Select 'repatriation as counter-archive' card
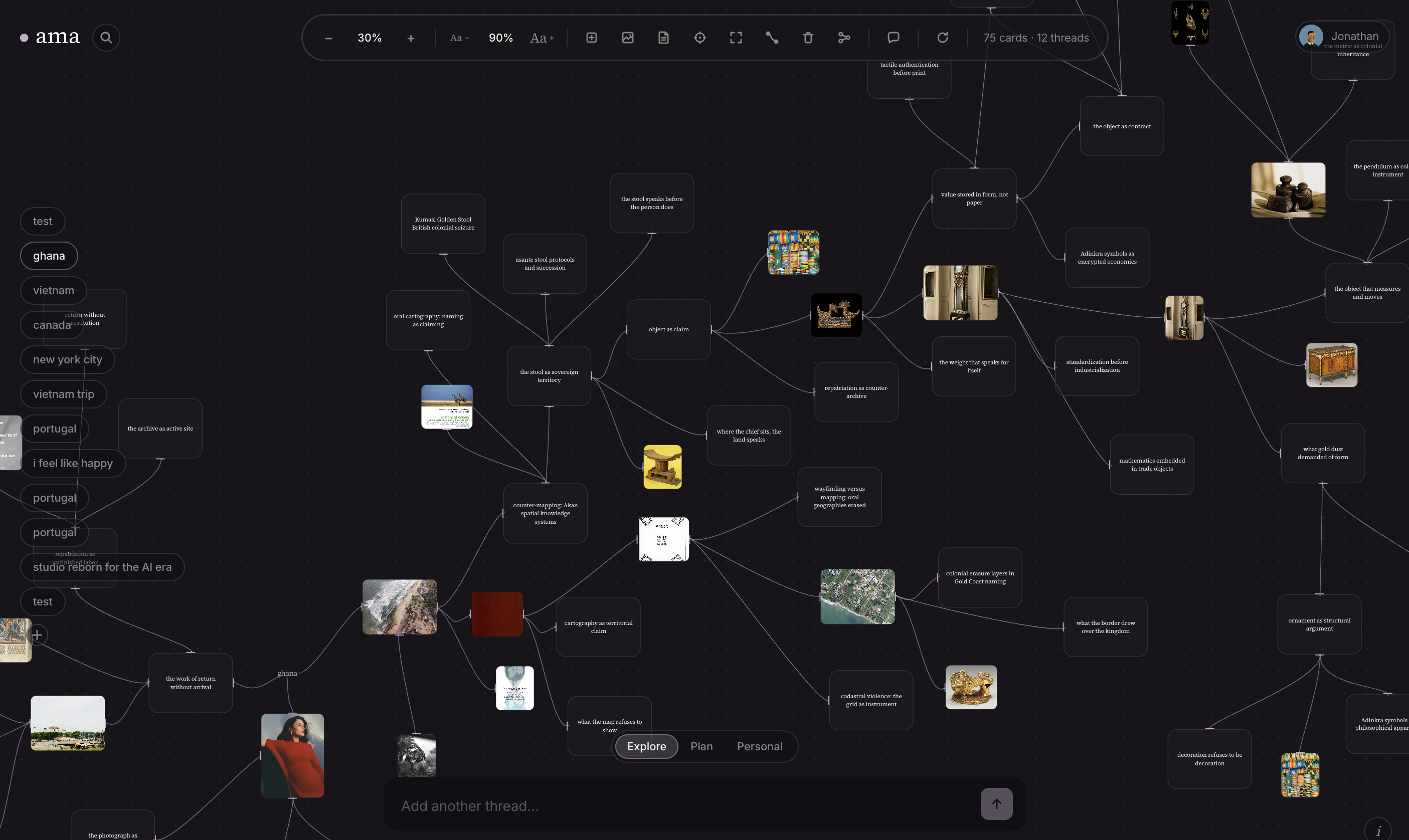 click(x=856, y=392)
